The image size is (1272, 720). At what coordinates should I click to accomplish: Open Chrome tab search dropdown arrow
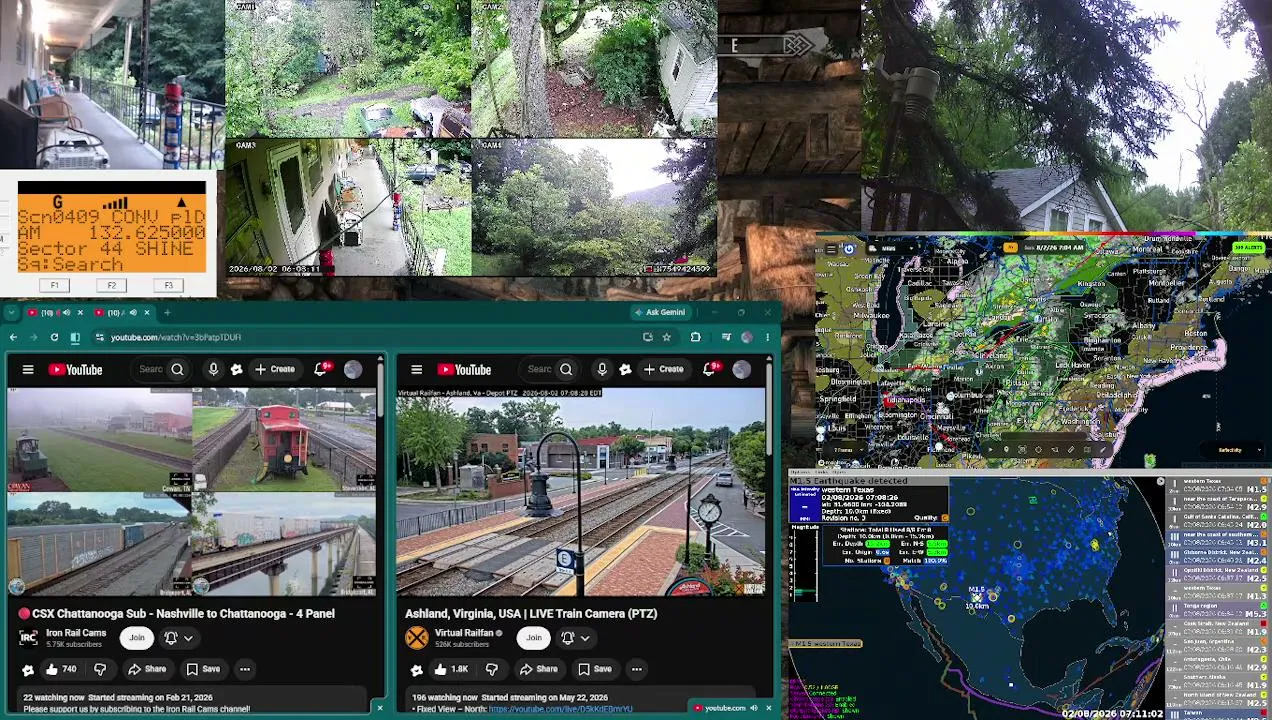[12, 312]
